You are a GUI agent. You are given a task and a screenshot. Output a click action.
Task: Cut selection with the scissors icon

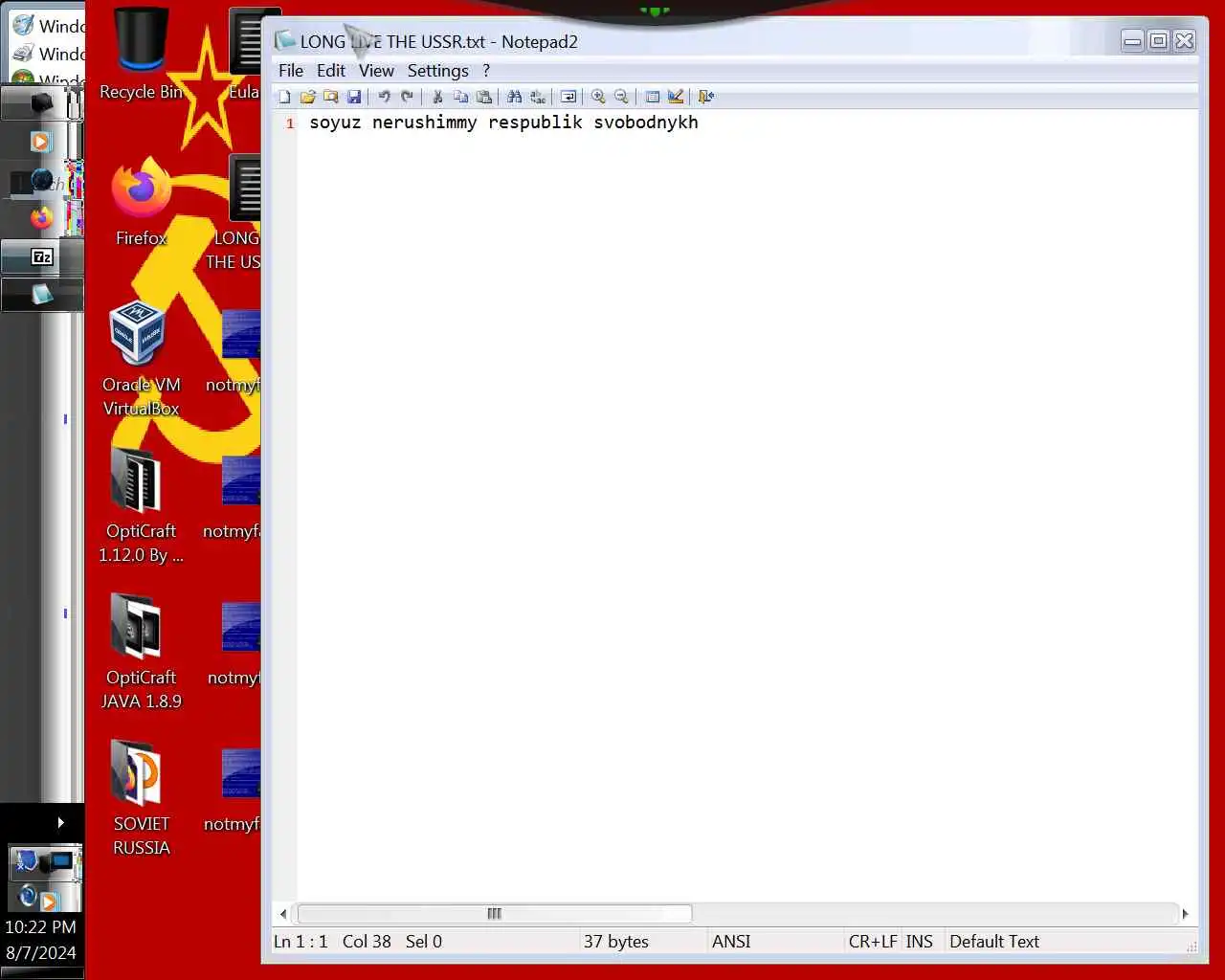(437, 97)
